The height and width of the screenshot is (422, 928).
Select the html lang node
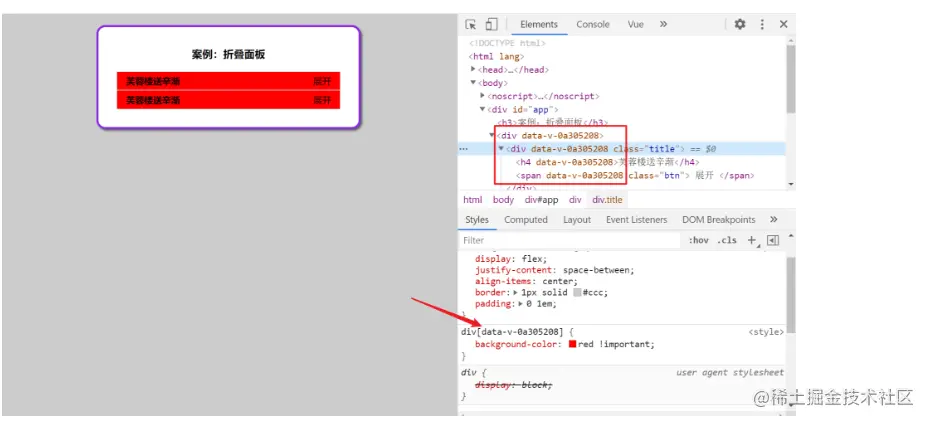point(496,57)
